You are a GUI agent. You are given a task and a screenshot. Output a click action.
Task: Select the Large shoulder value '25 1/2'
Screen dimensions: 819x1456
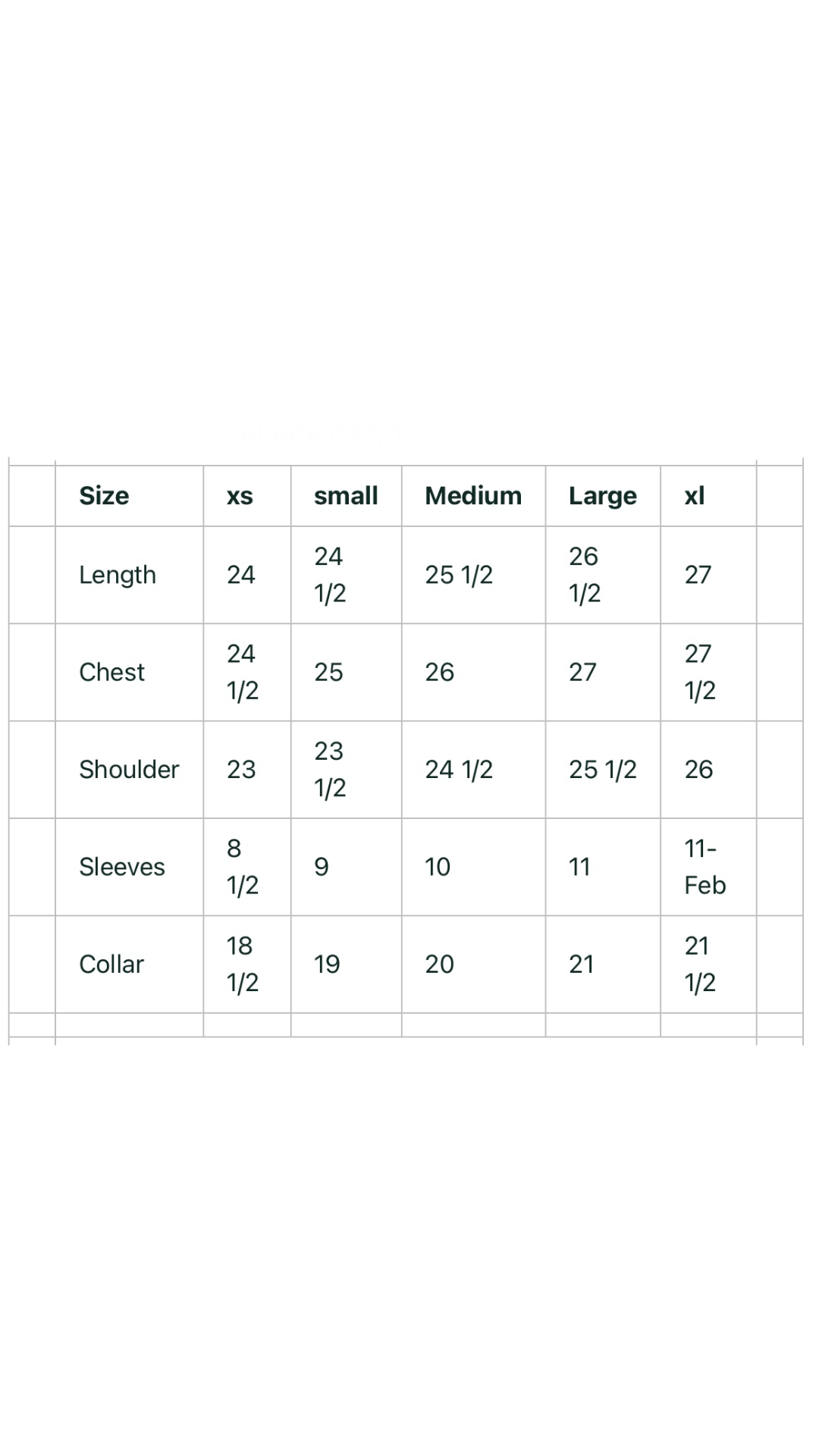point(603,770)
